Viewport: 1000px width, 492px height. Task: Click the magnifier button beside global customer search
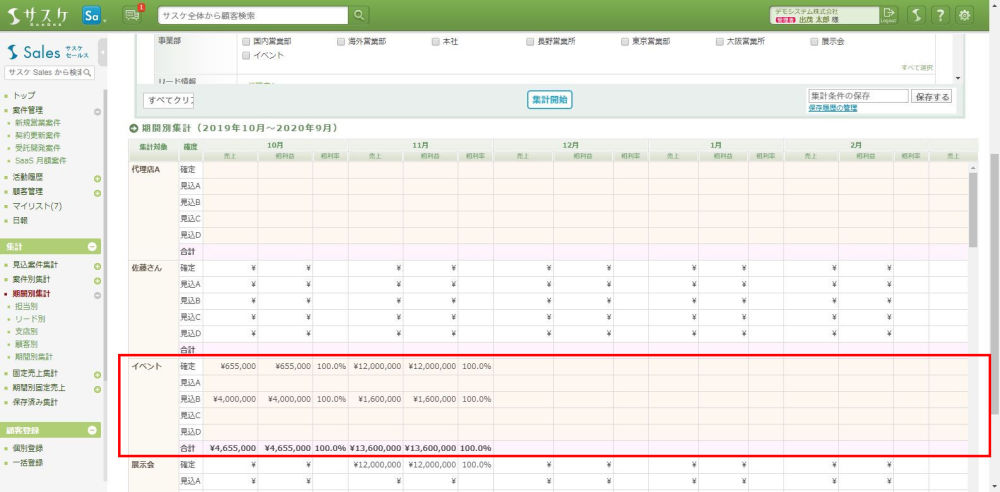click(x=360, y=15)
